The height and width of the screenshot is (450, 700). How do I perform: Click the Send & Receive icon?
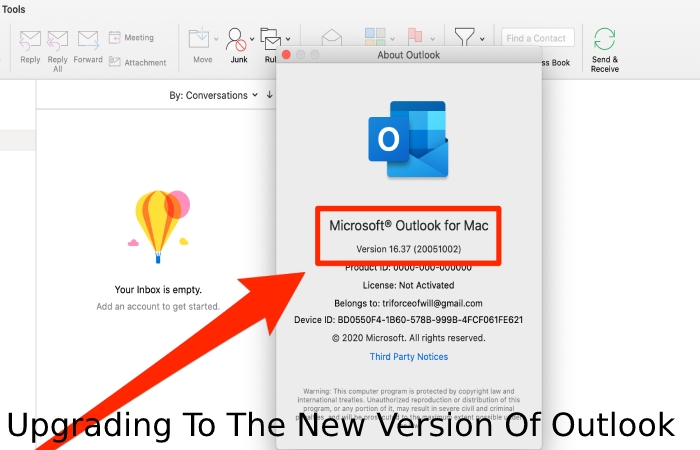pos(604,39)
